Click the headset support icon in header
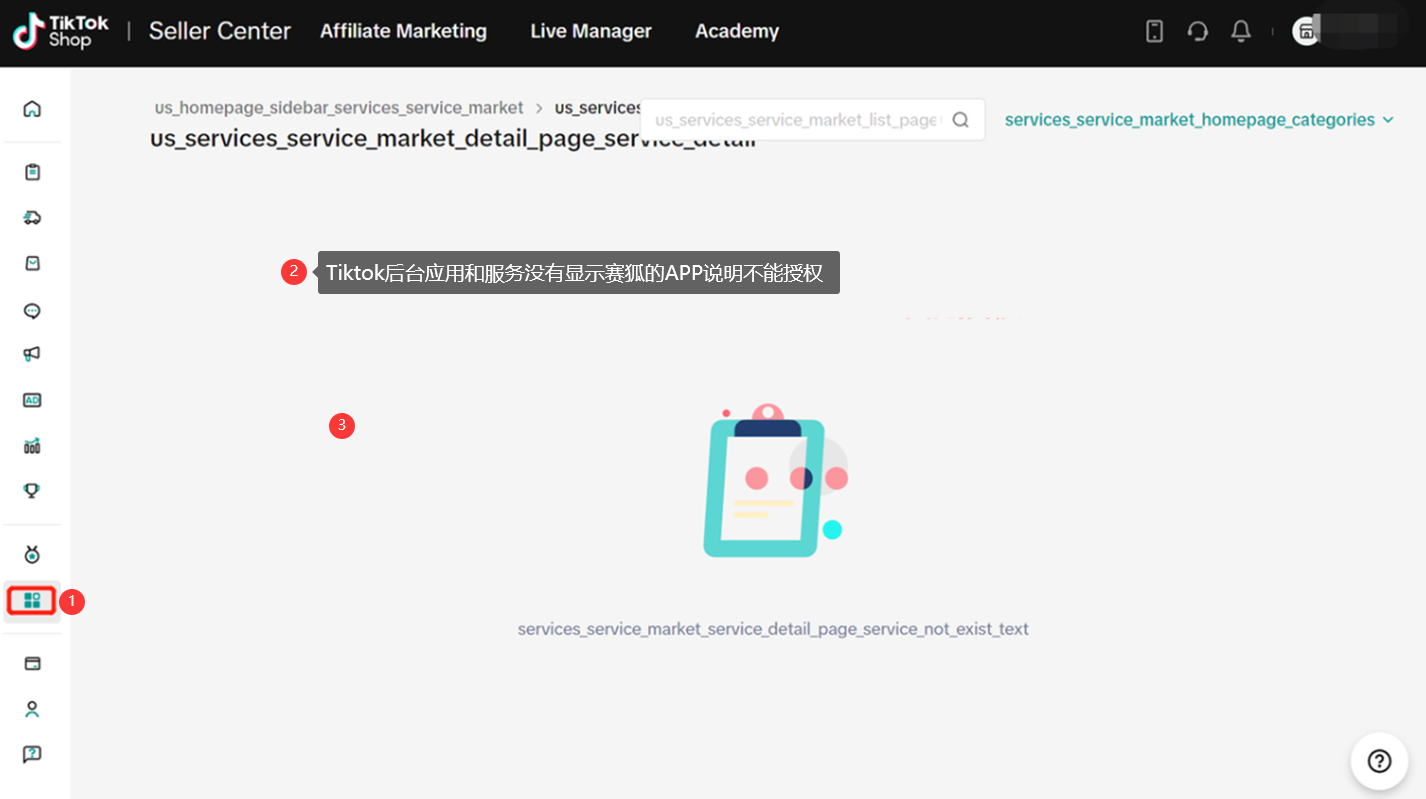1426x799 pixels. coord(1198,32)
